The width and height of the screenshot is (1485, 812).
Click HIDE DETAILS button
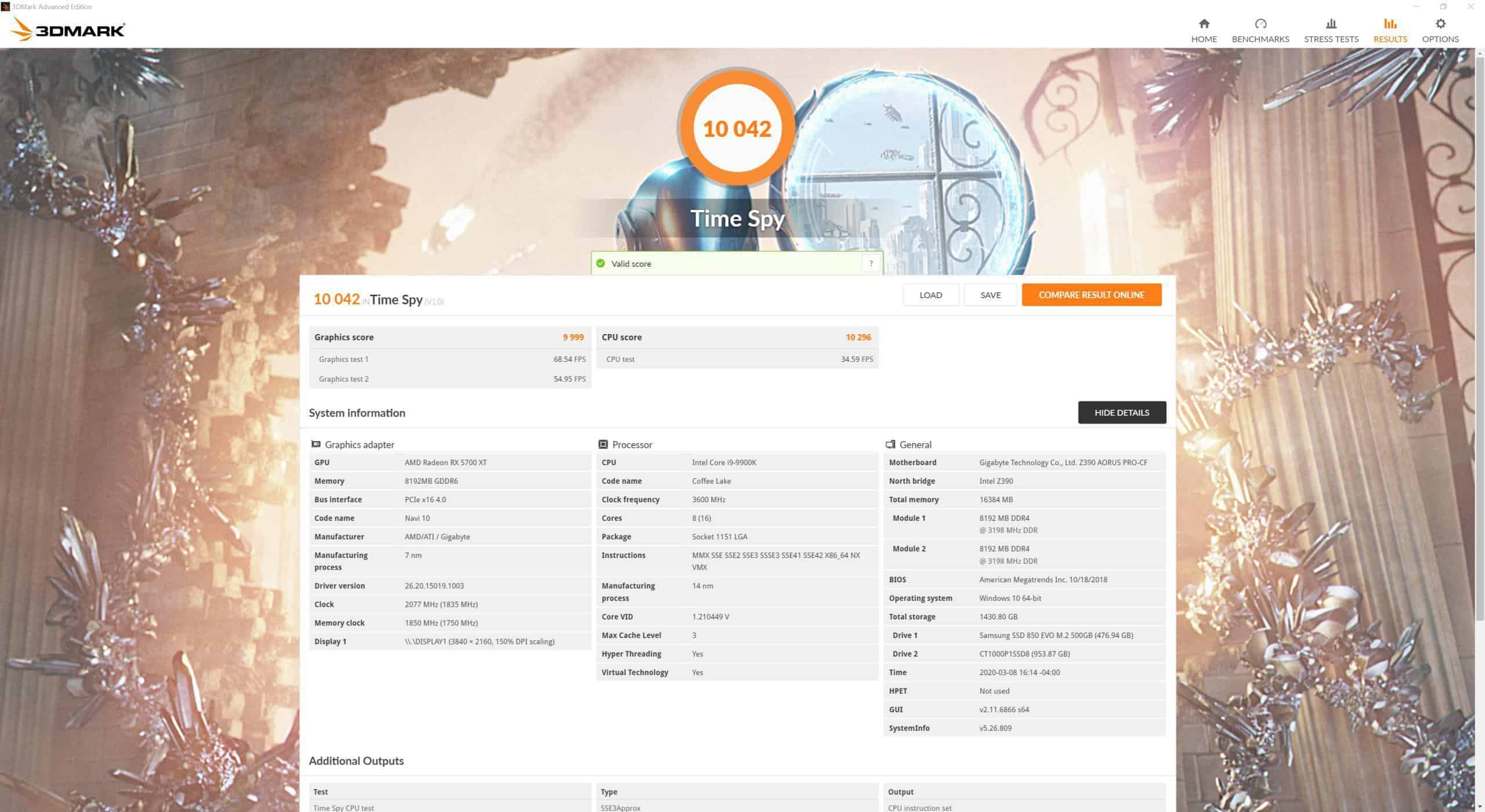coord(1121,412)
